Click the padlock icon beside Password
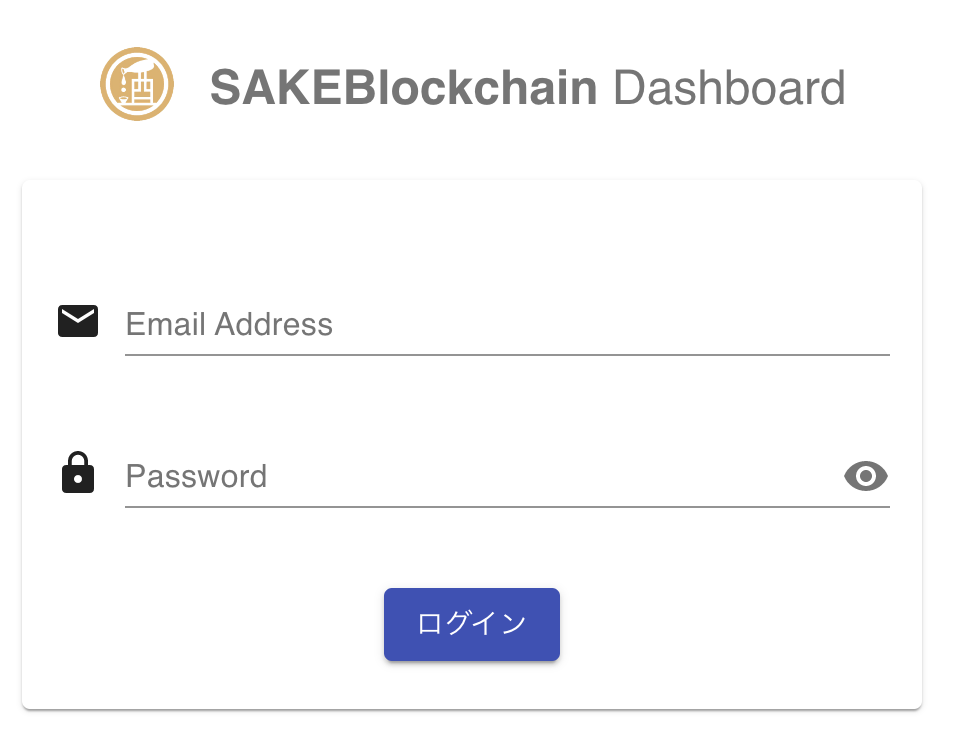 (x=78, y=473)
